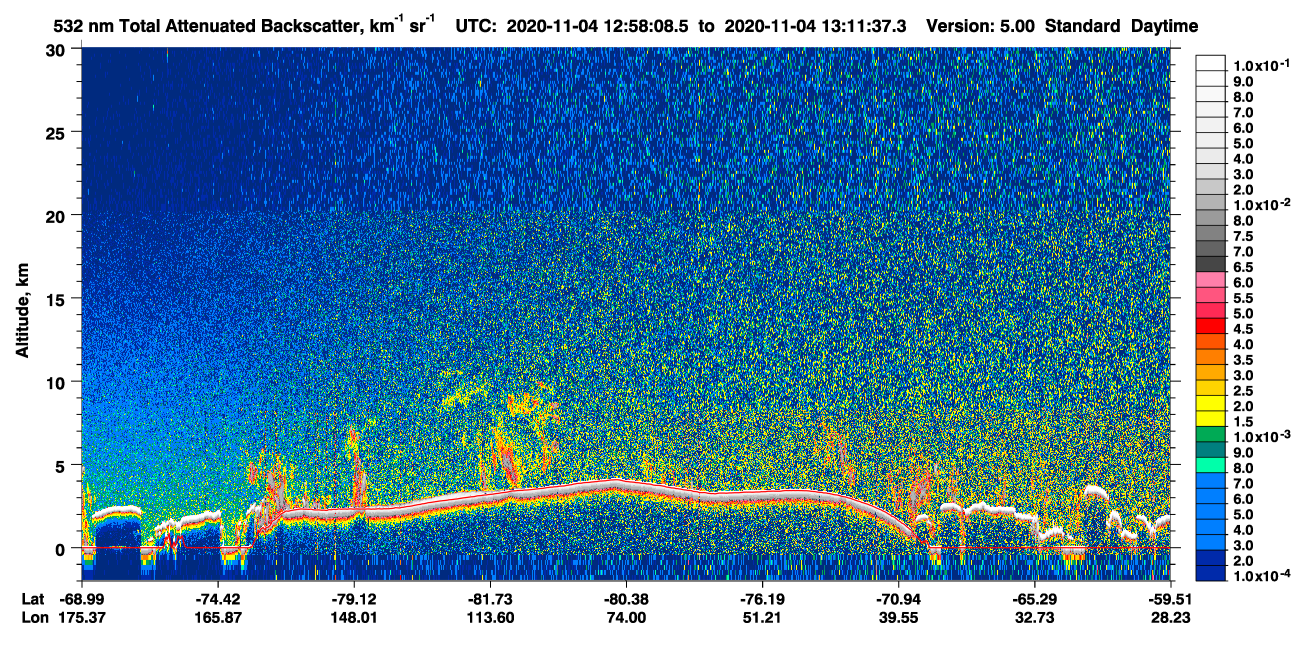Click longitude value '165.87'
The height and width of the screenshot is (667, 1300).
tap(218, 617)
